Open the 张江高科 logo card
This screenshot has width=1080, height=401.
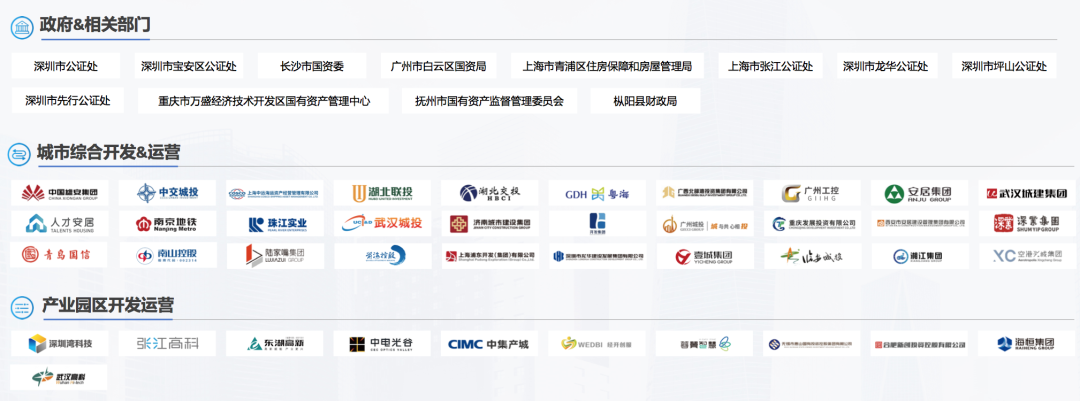(x=167, y=343)
